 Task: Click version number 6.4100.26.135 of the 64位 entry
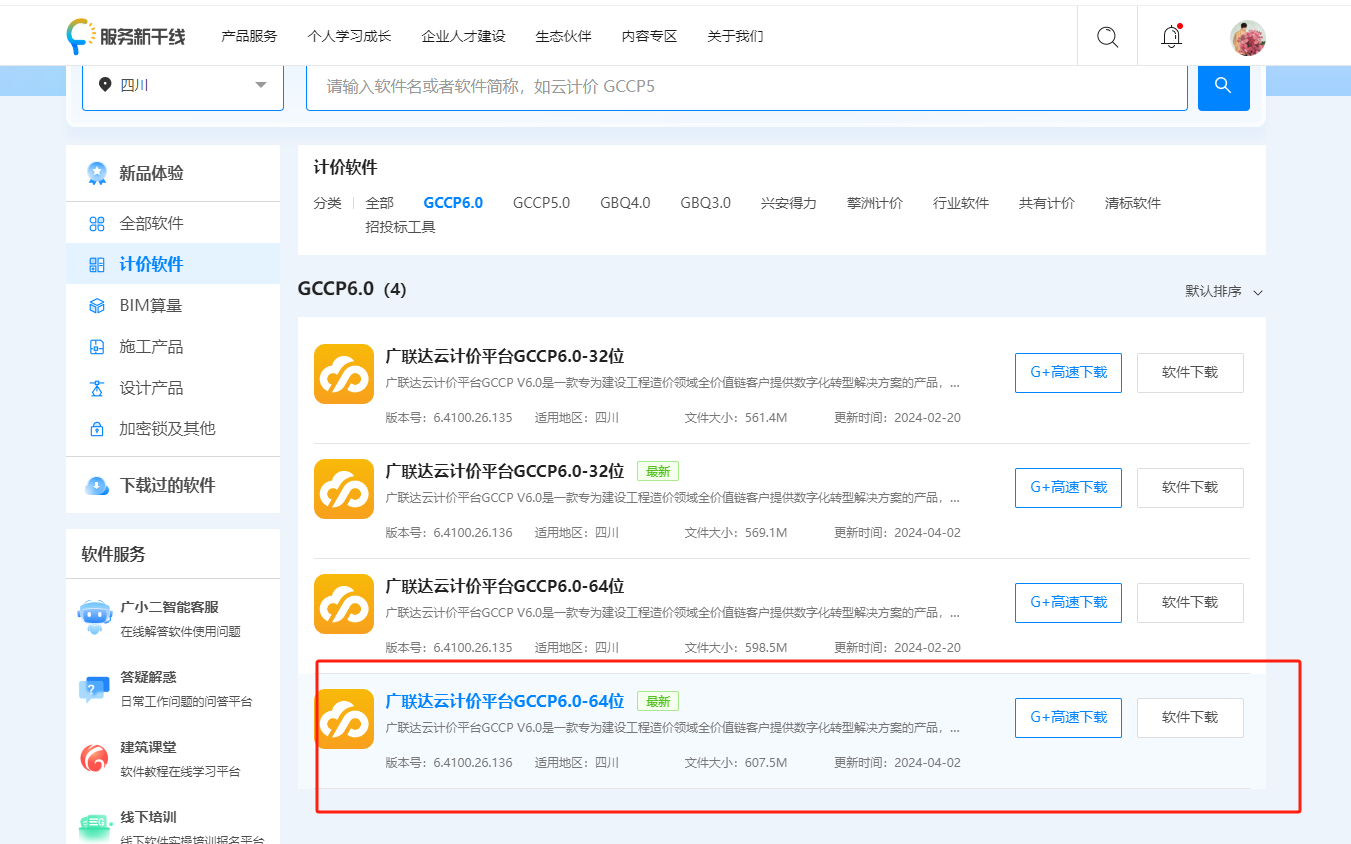(x=473, y=648)
